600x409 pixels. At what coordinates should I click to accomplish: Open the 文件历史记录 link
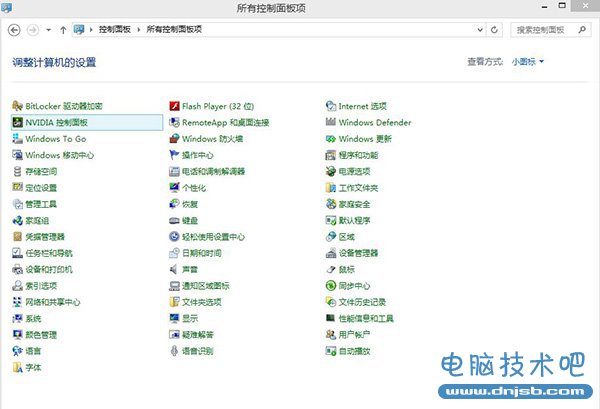coord(362,302)
